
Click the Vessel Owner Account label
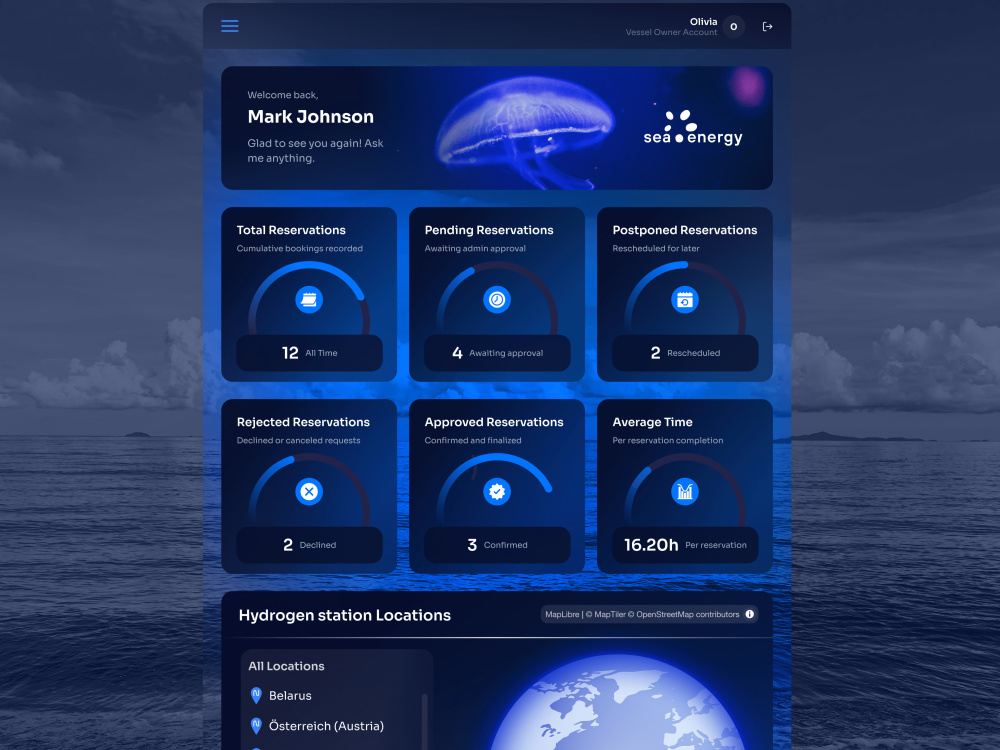coord(671,33)
